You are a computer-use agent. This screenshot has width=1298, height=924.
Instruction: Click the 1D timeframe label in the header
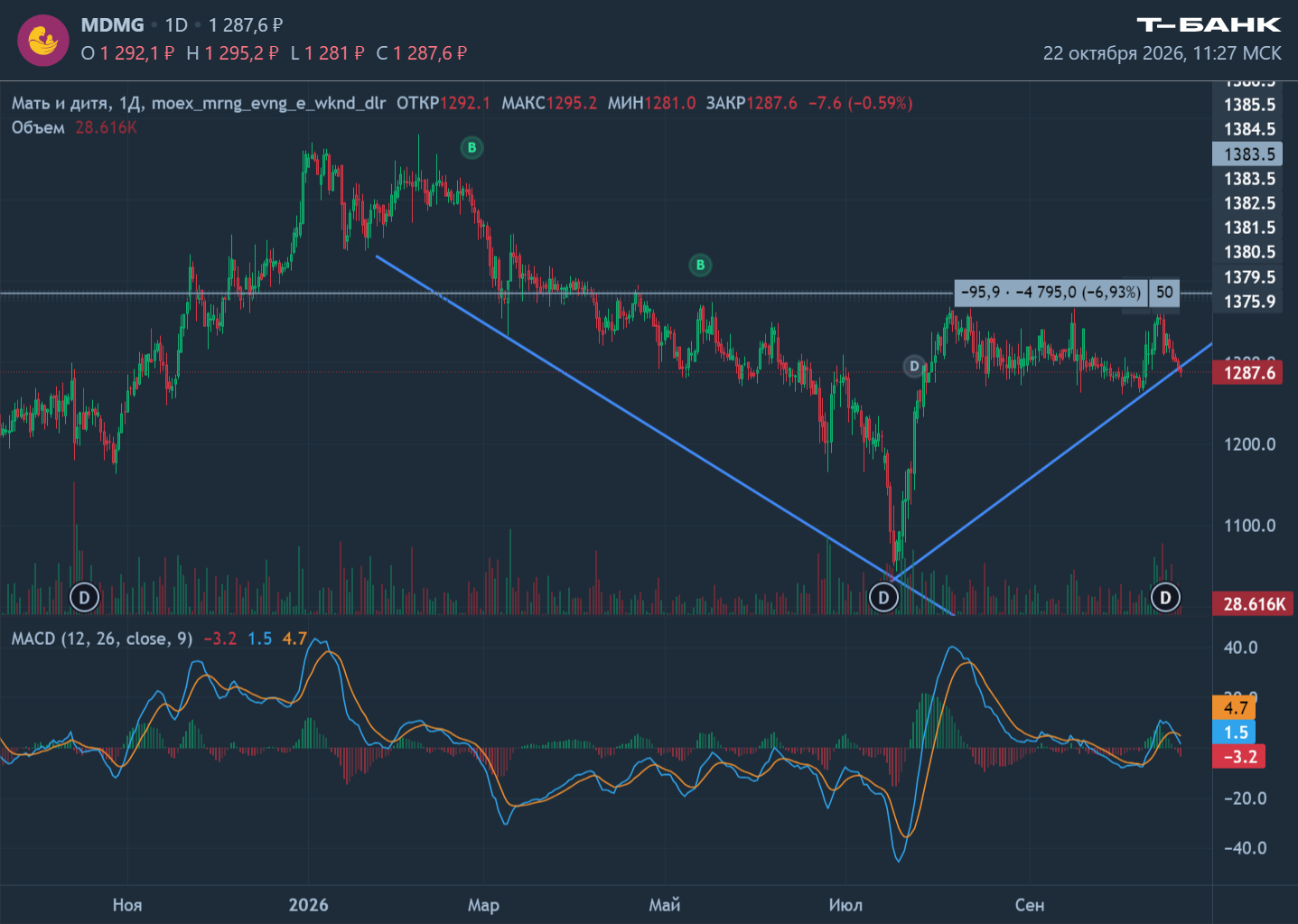point(176,25)
